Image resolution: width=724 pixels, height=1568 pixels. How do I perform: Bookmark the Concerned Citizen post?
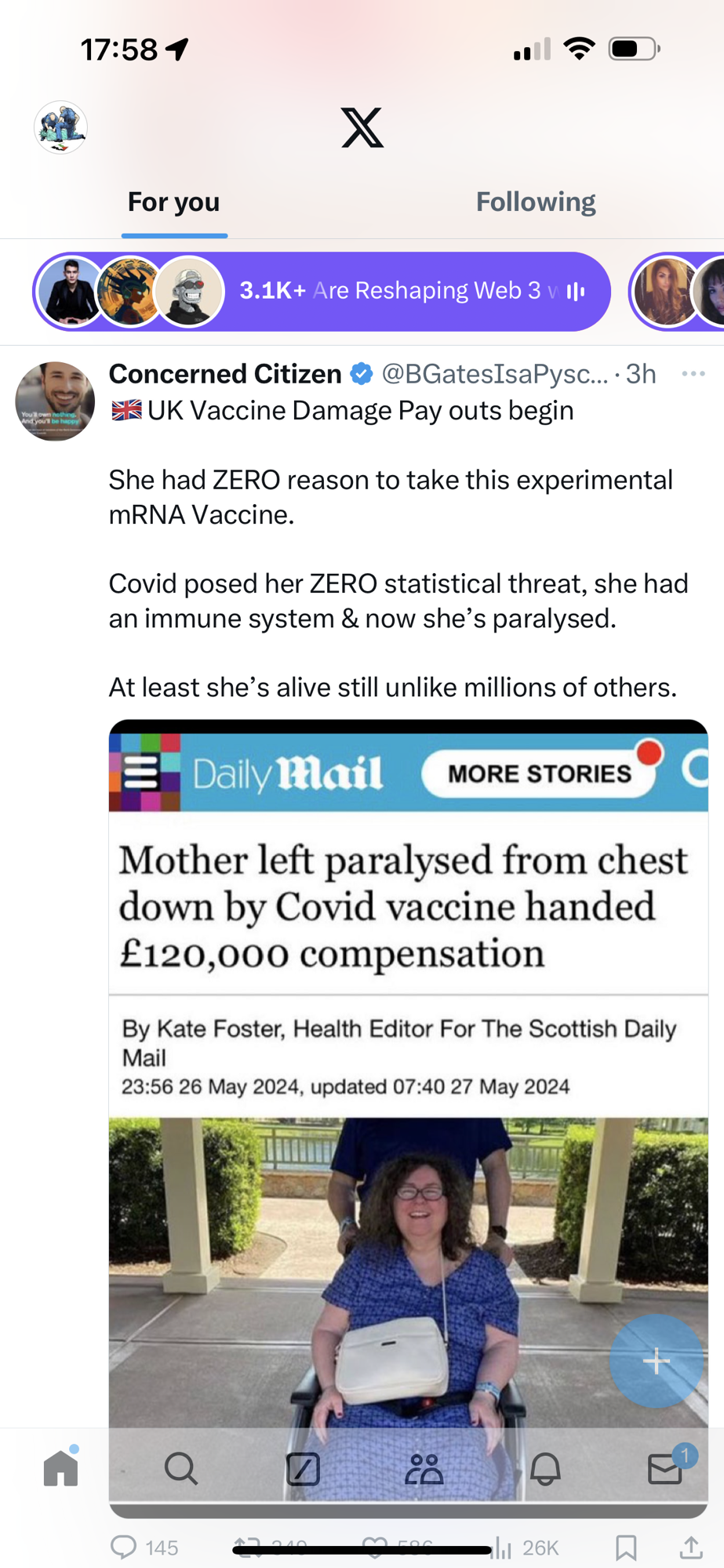pyautogui.click(x=626, y=1548)
